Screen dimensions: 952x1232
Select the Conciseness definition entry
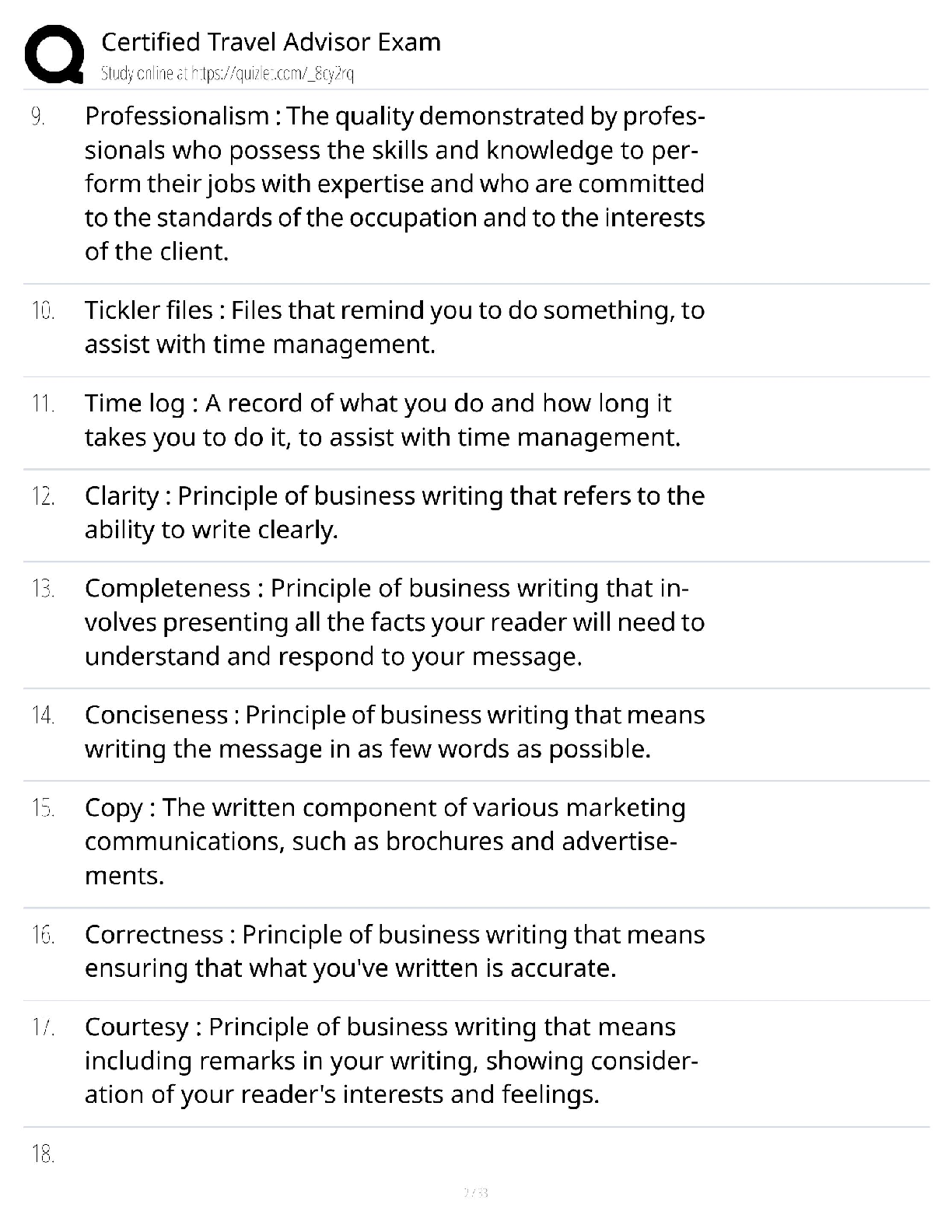click(395, 732)
